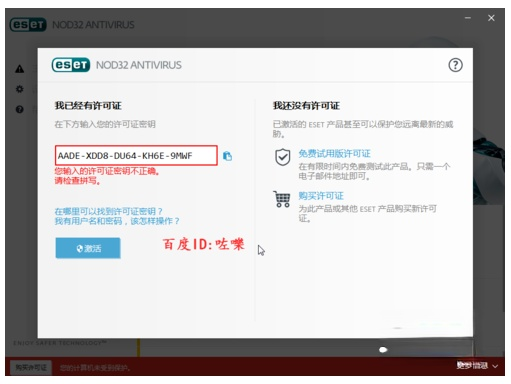Screen dimensions: 511x384
Task: Click the ESET logo in dialog header
Action: 71,65
